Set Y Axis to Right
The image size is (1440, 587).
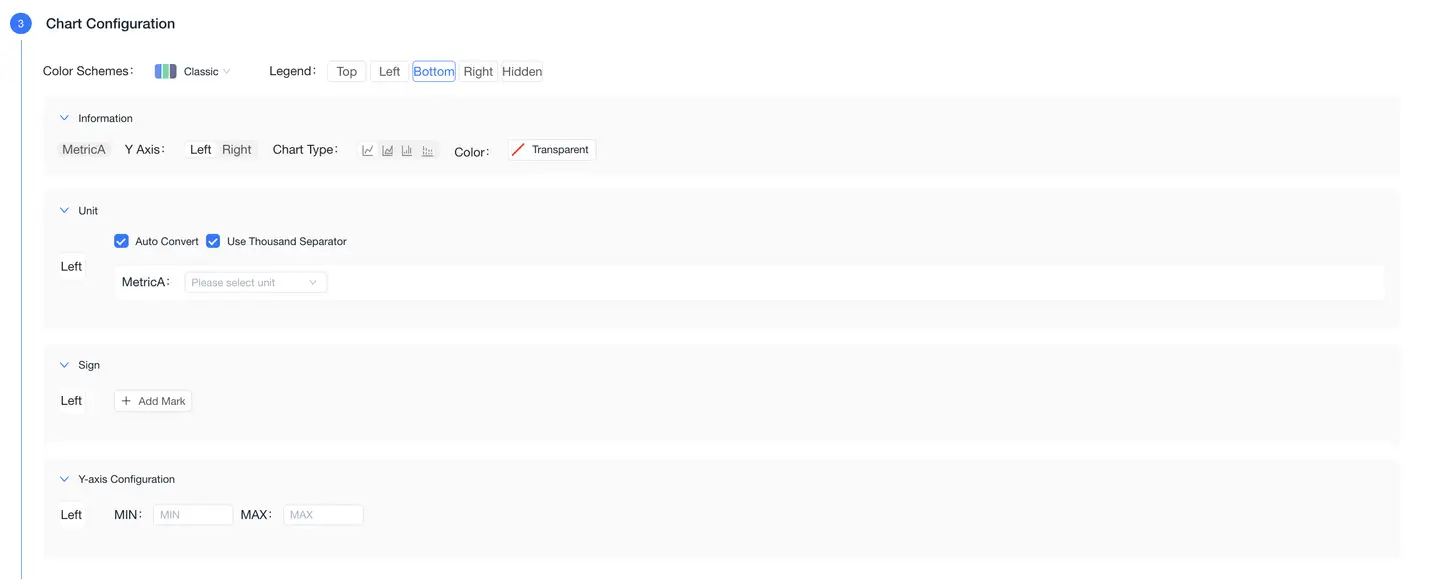click(237, 150)
